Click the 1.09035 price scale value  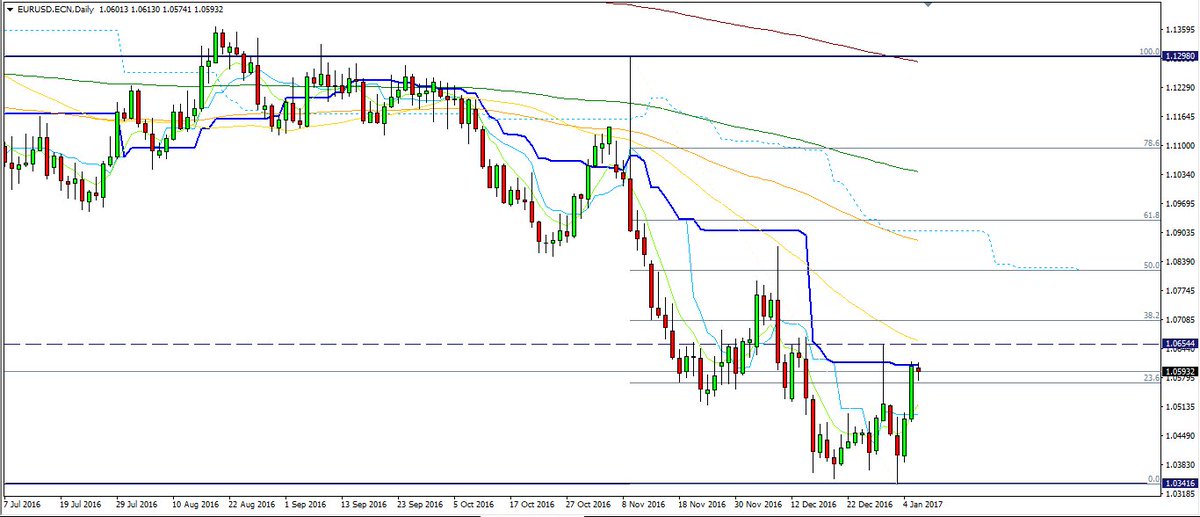pyautogui.click(x=1180, y=232)
